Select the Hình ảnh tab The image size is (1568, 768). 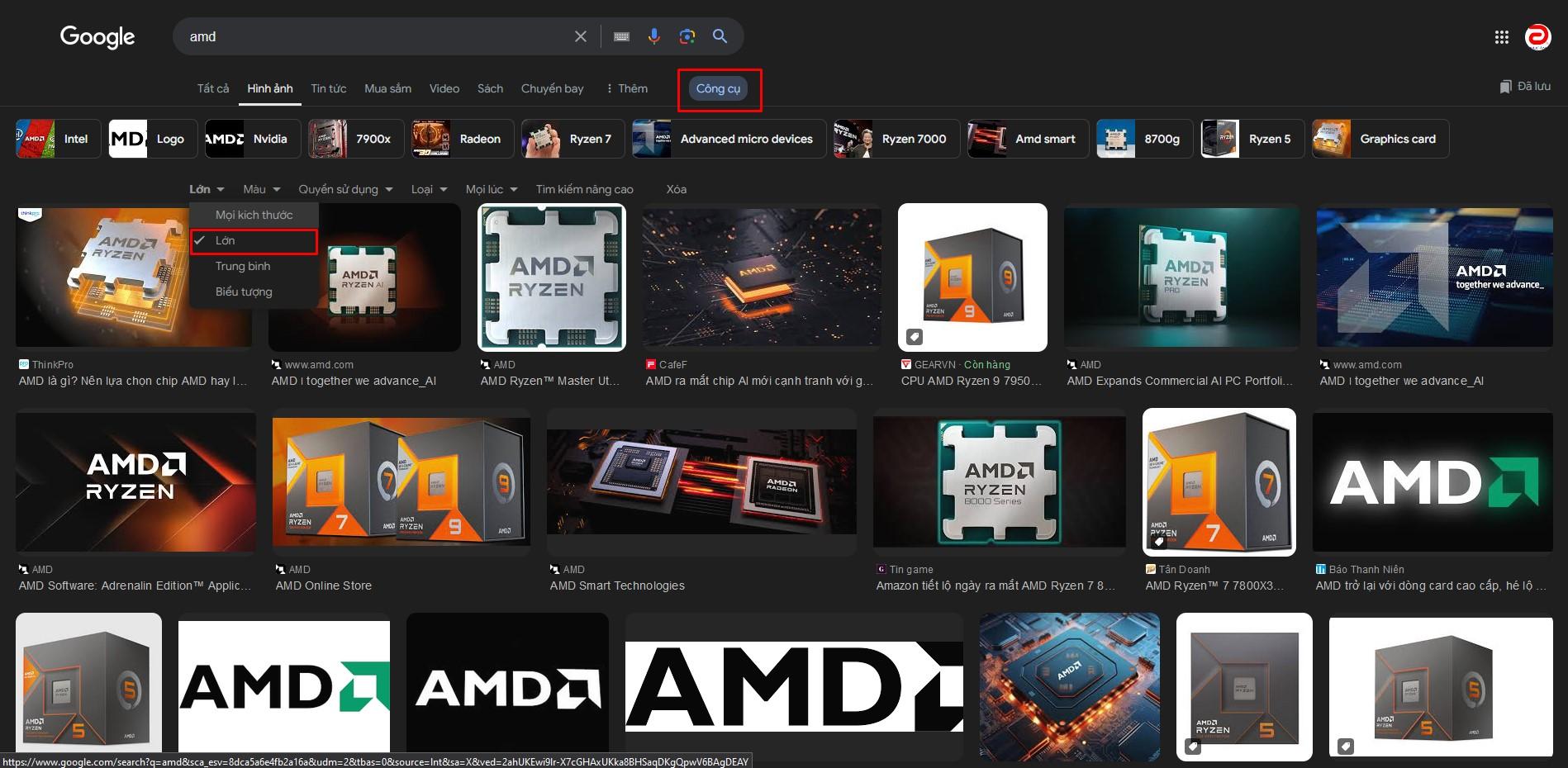(270, 88)
